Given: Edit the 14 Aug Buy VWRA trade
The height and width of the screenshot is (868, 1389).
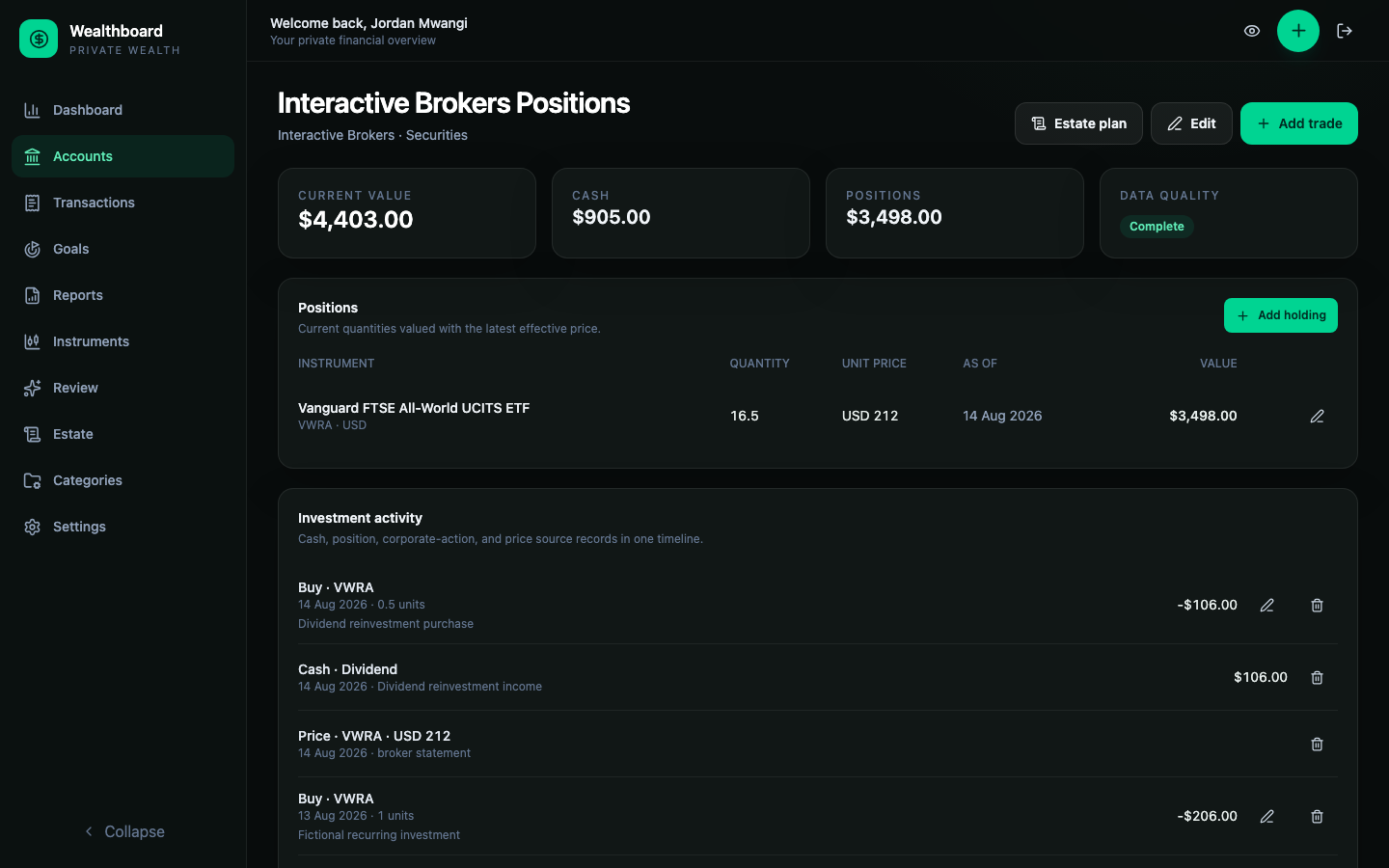Looking at the screenshot, I should point(1266,605).
